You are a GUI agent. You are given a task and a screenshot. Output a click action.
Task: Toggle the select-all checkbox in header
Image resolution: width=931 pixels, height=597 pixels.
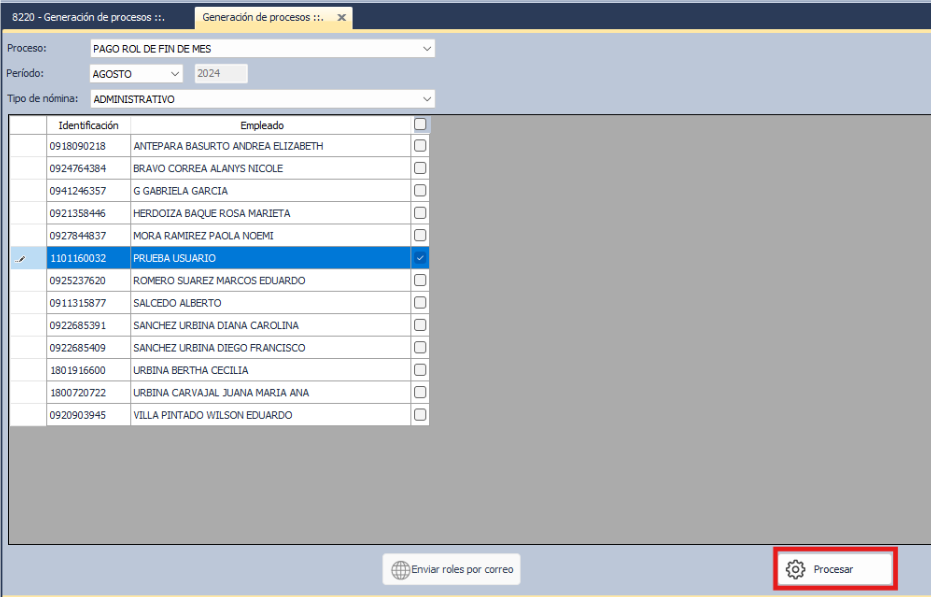click(x=420, y=125)
